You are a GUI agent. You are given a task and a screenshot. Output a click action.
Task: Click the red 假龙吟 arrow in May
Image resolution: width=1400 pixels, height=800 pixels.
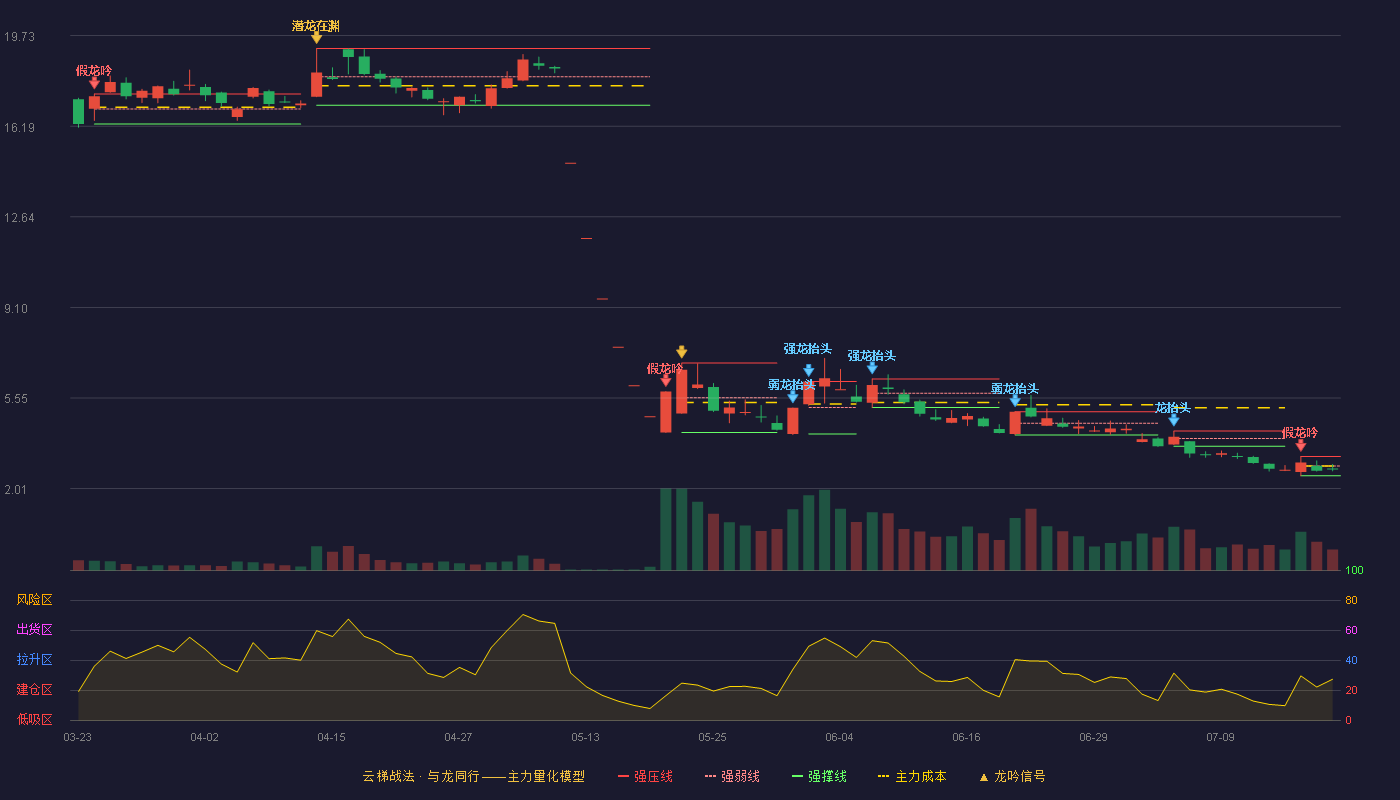coord(666,381)
